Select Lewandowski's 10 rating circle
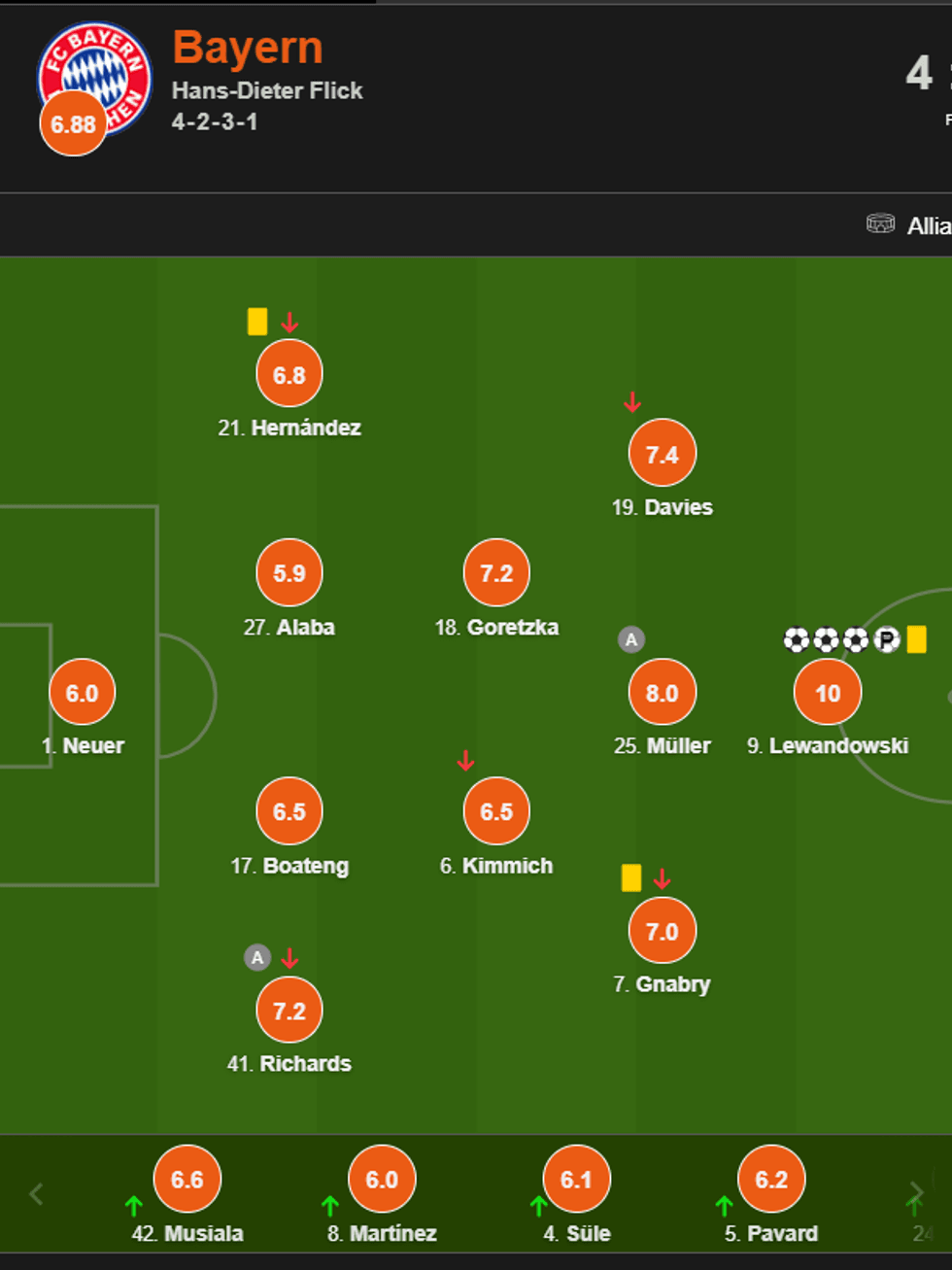 pos(827,693)
